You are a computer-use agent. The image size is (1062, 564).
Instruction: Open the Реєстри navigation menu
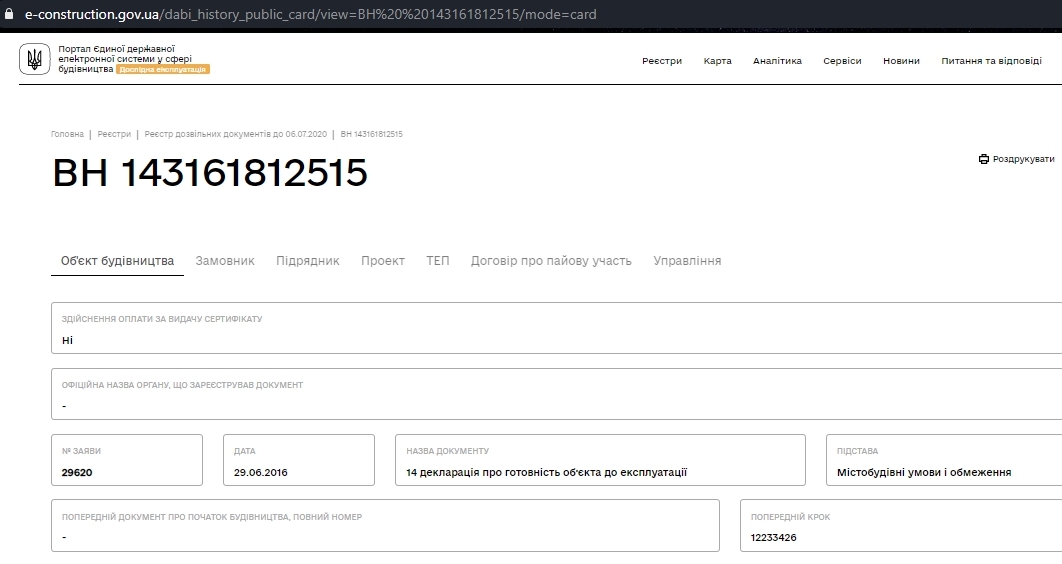pos(662,61)
